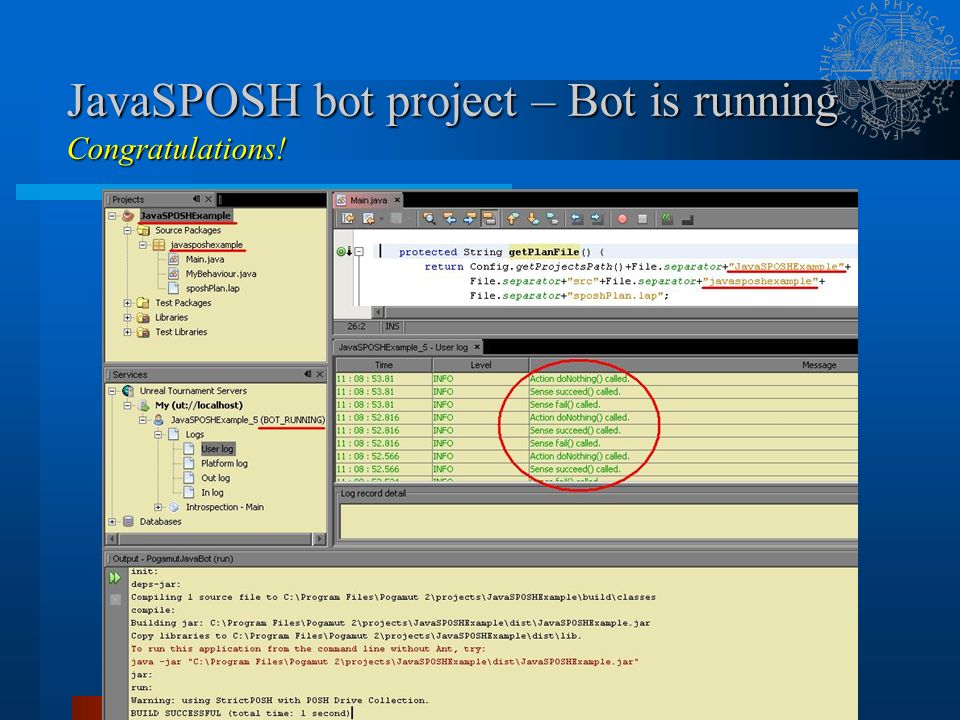Select the Projects panel tab
Viewport: 960px width, 720px height.
click(128, 200)
